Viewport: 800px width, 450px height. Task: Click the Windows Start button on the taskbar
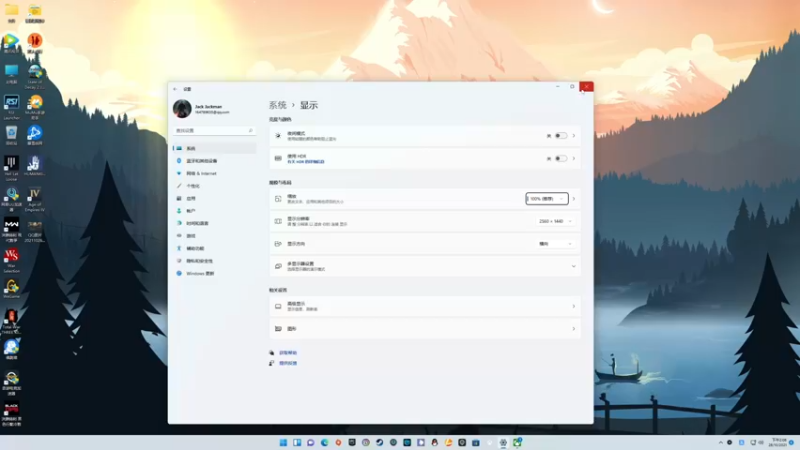pos(283,443)
